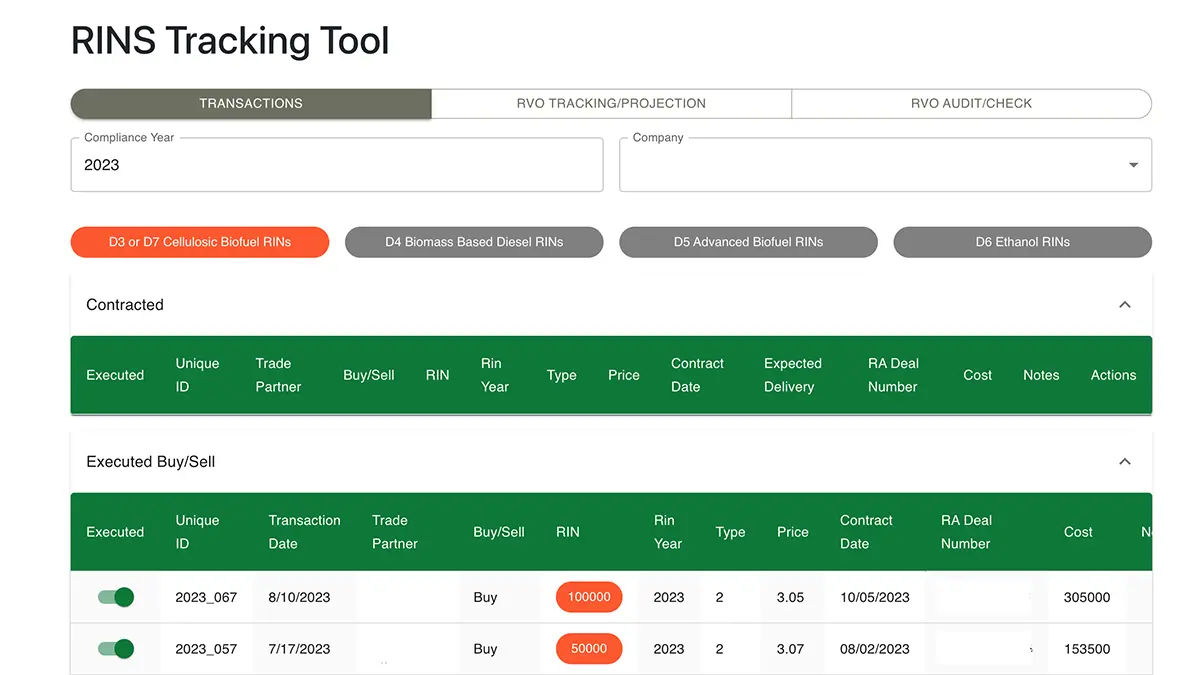This screenshot has width=1200, height=675.
Task: Click the 50000 RIN badge
Action: 589,649
